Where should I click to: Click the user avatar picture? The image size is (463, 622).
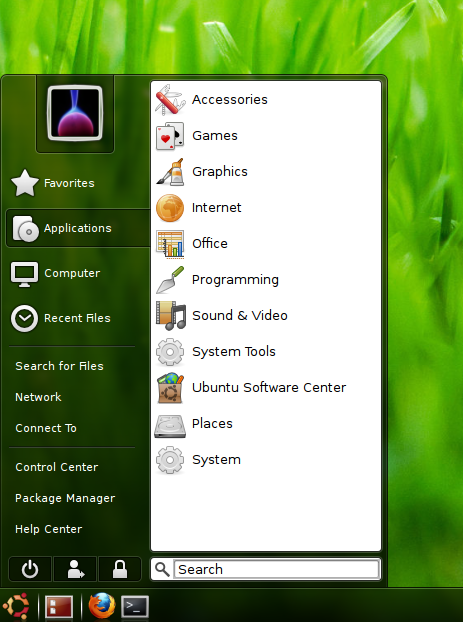point(75,113)
